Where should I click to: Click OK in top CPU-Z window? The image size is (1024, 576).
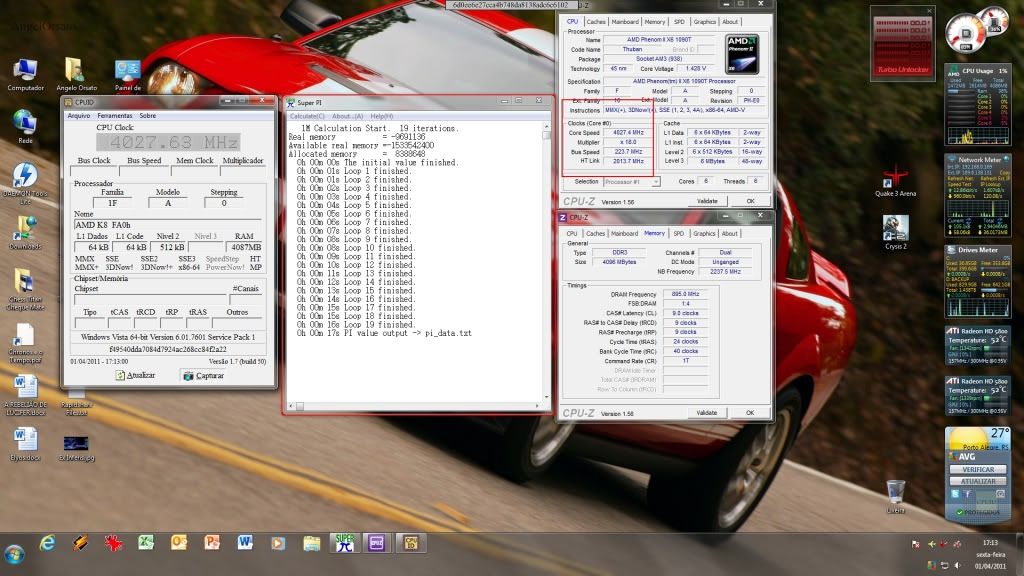750,201
